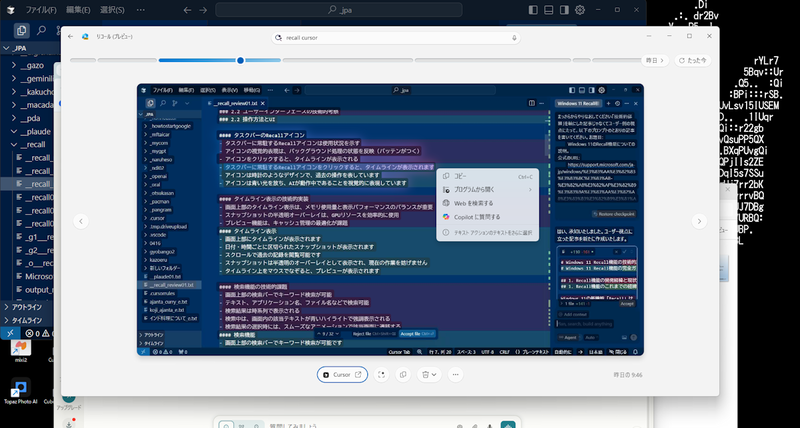The height and width of the screenshot is (428, 800).
Task: Open the settings gear in editor title bar
Action: click(581, 10)
